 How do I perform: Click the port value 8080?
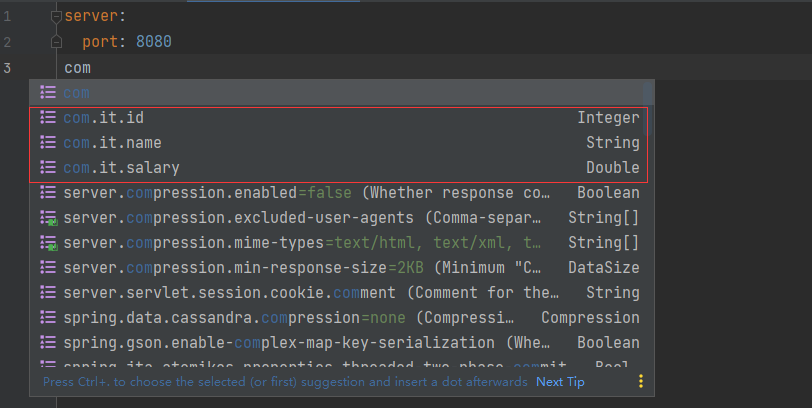pos(154,41)
